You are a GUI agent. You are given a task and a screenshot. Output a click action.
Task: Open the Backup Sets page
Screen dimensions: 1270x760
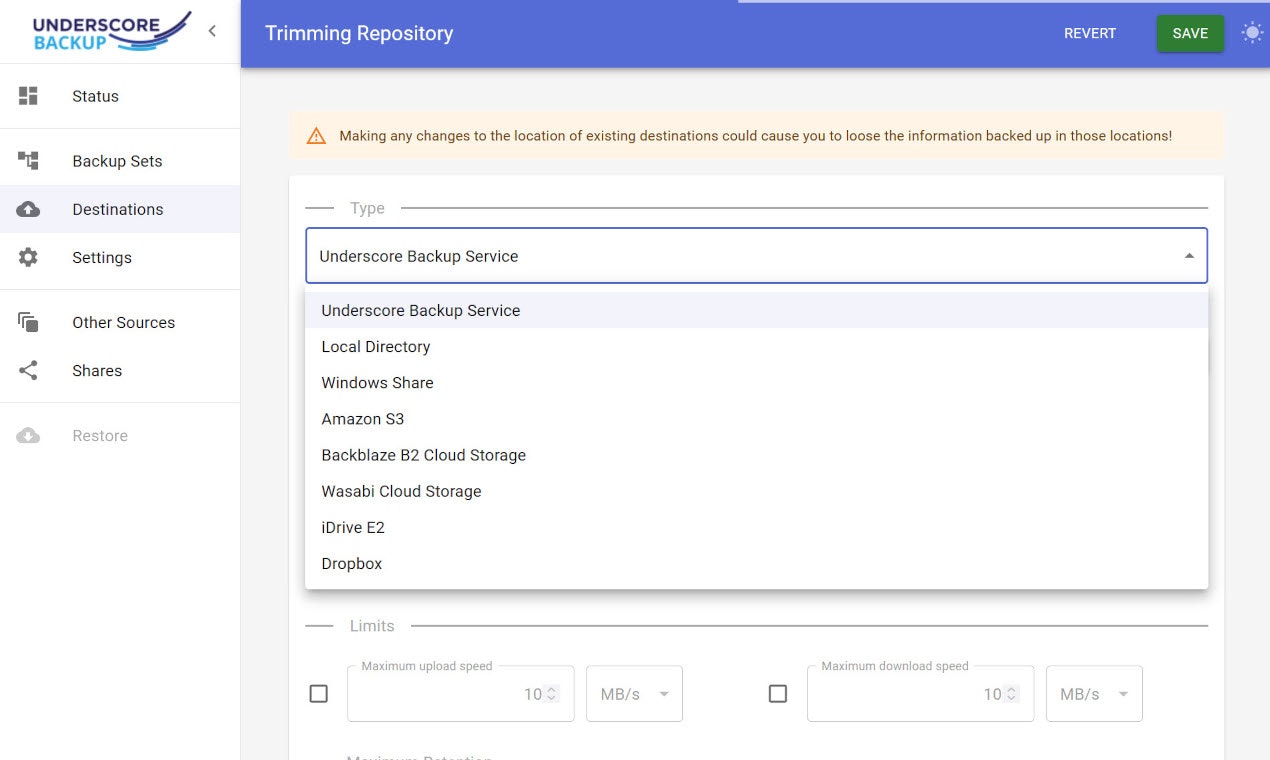click(120, 161)
